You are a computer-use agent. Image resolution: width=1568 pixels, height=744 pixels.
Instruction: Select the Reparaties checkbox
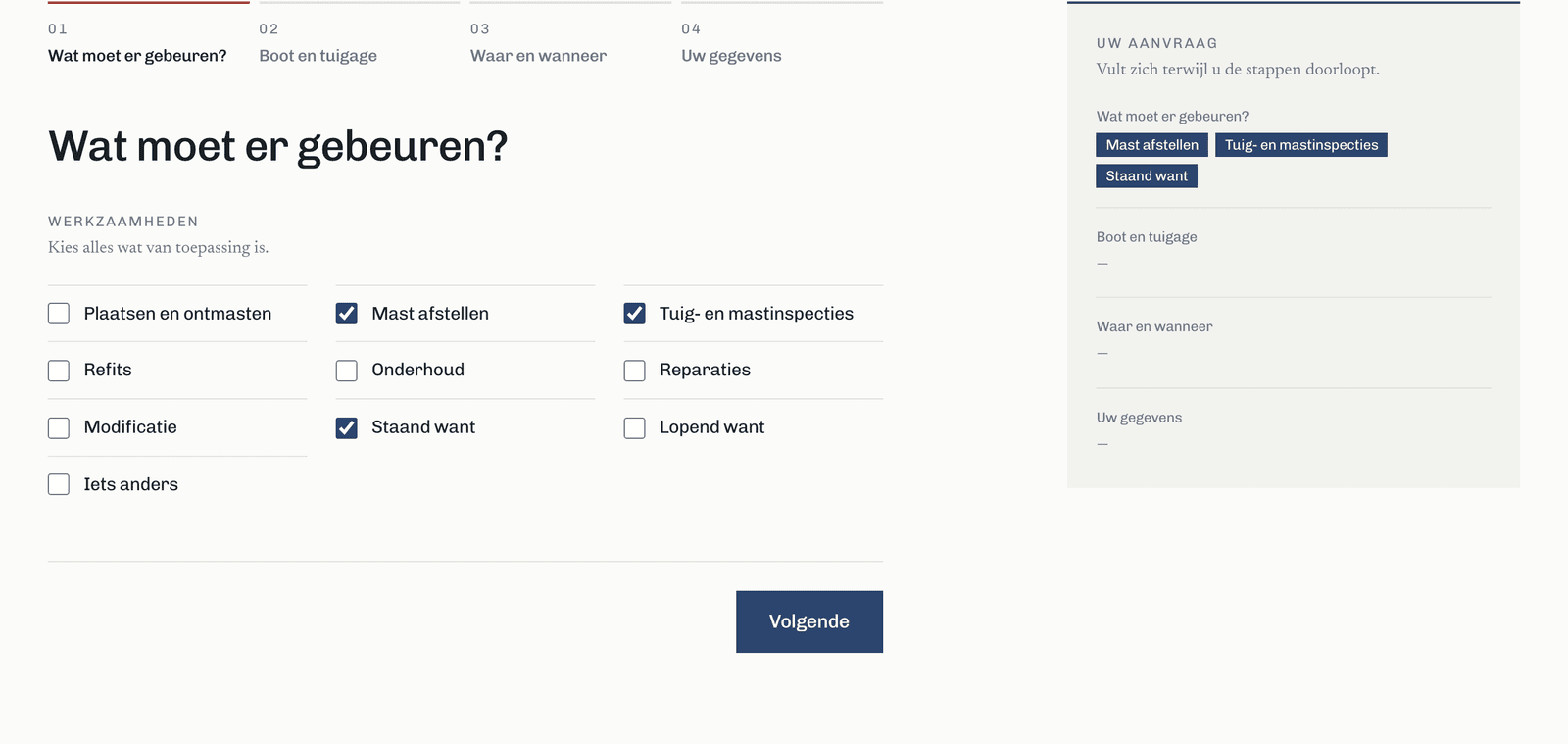coord(635,371)
